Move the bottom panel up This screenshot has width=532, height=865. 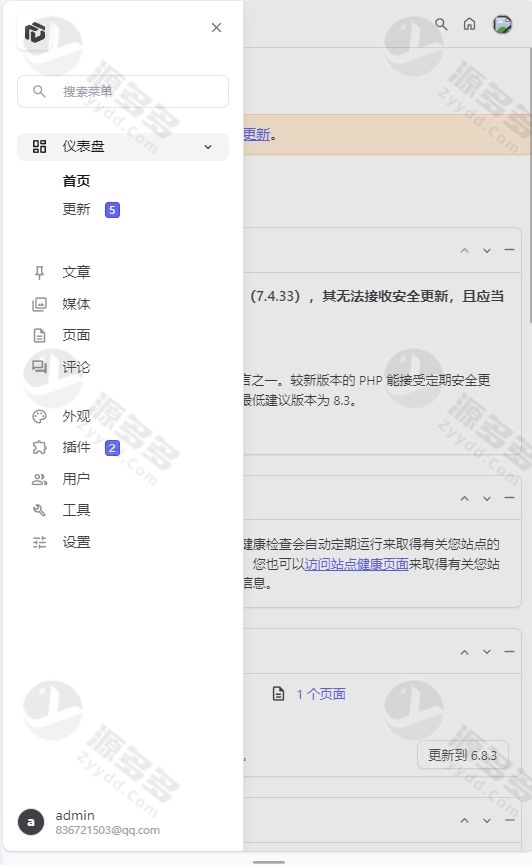tap(465, 821)
